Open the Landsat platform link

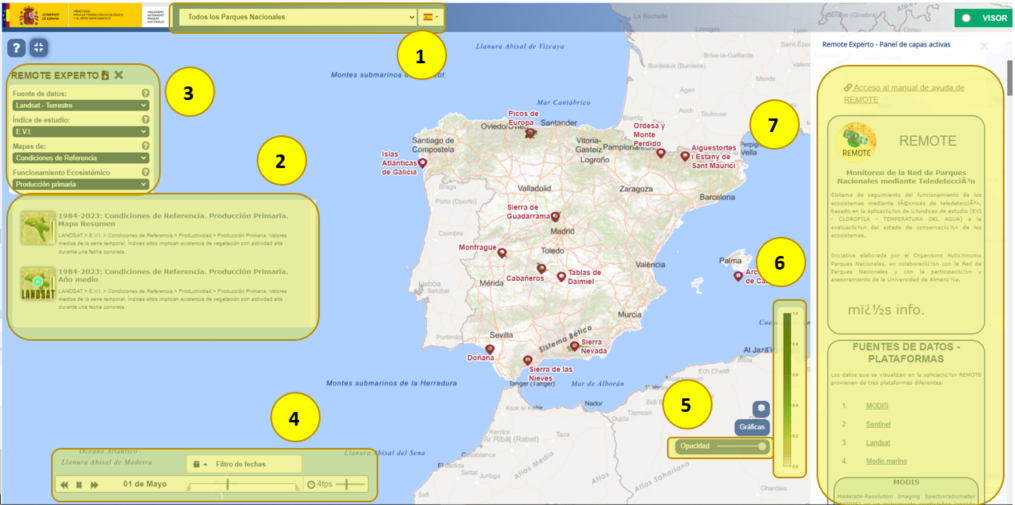(878, 443)
